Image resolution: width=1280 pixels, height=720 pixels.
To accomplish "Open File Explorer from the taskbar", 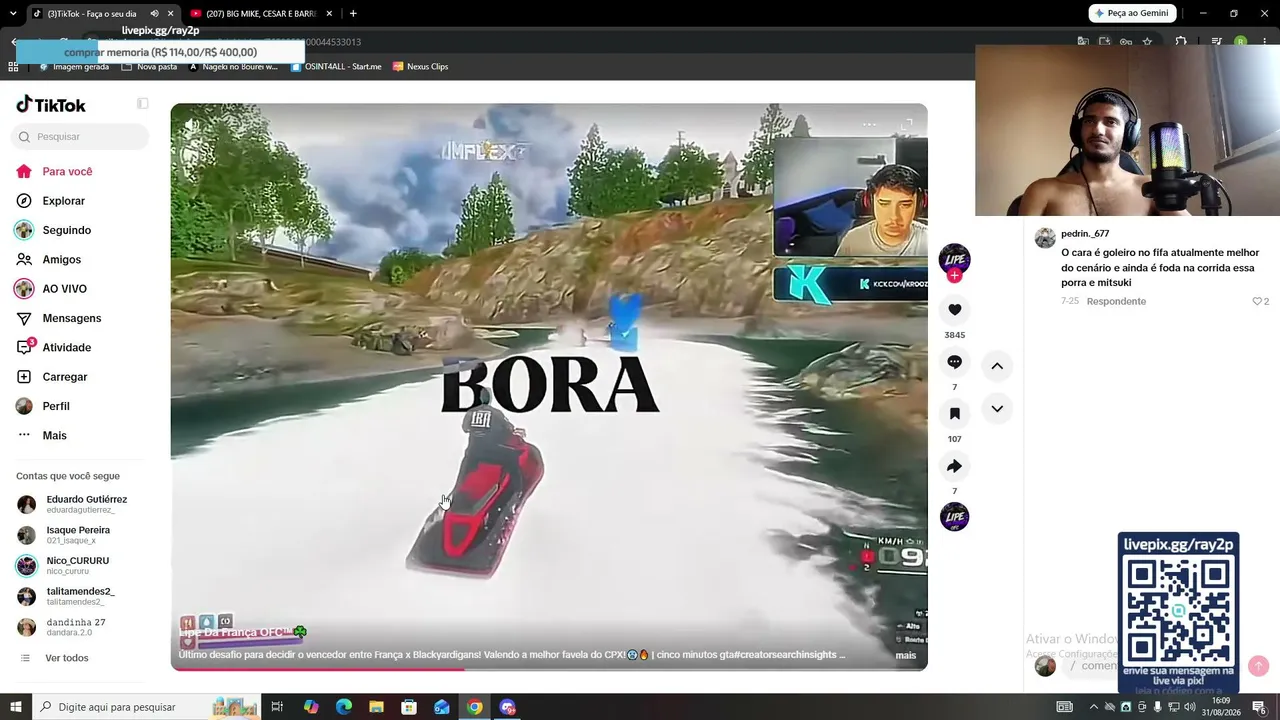I will coord(376,707).
